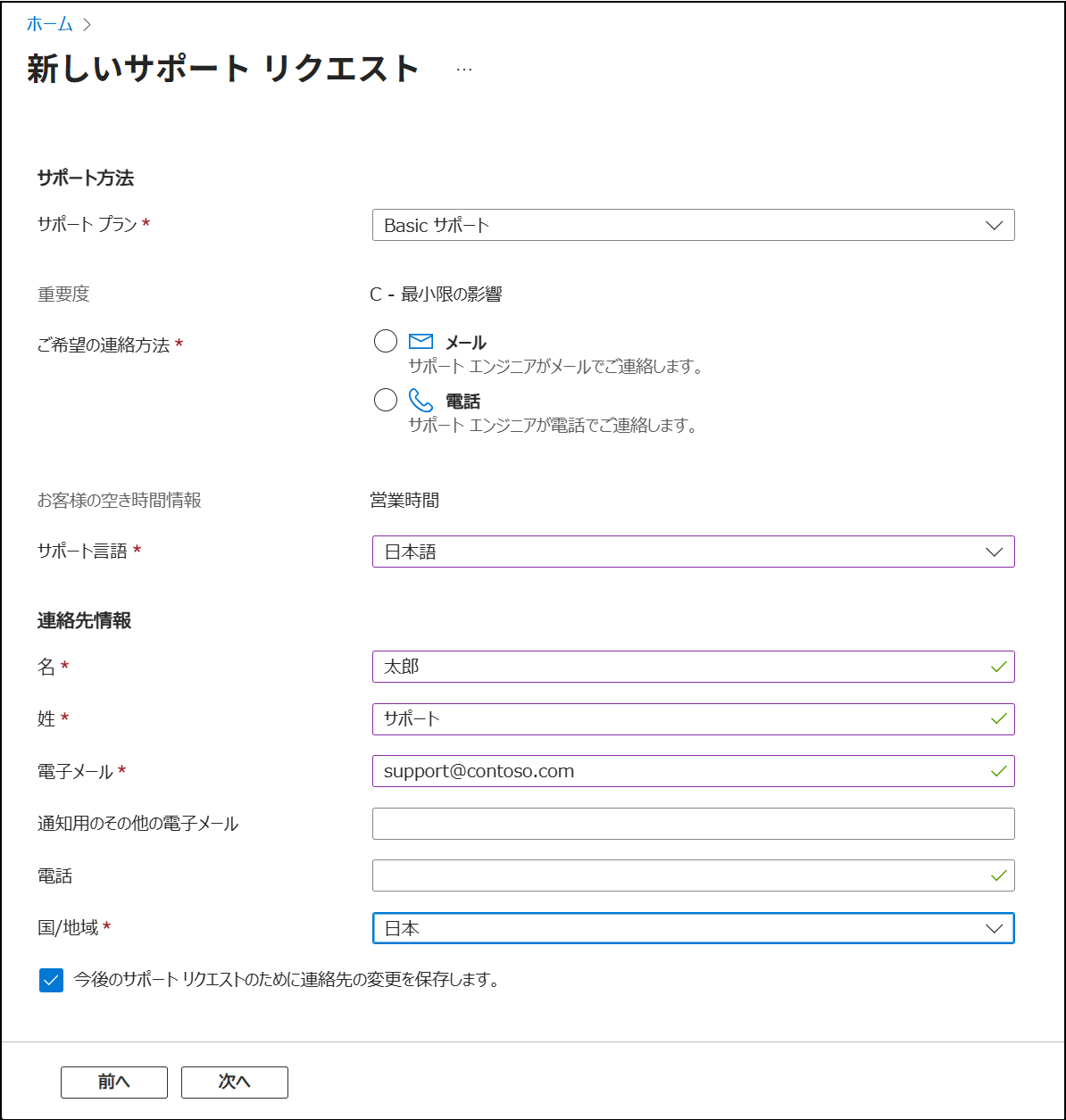Click the 前へ button
This screenshot has width=1066, height=1120.
point(113,1082)
